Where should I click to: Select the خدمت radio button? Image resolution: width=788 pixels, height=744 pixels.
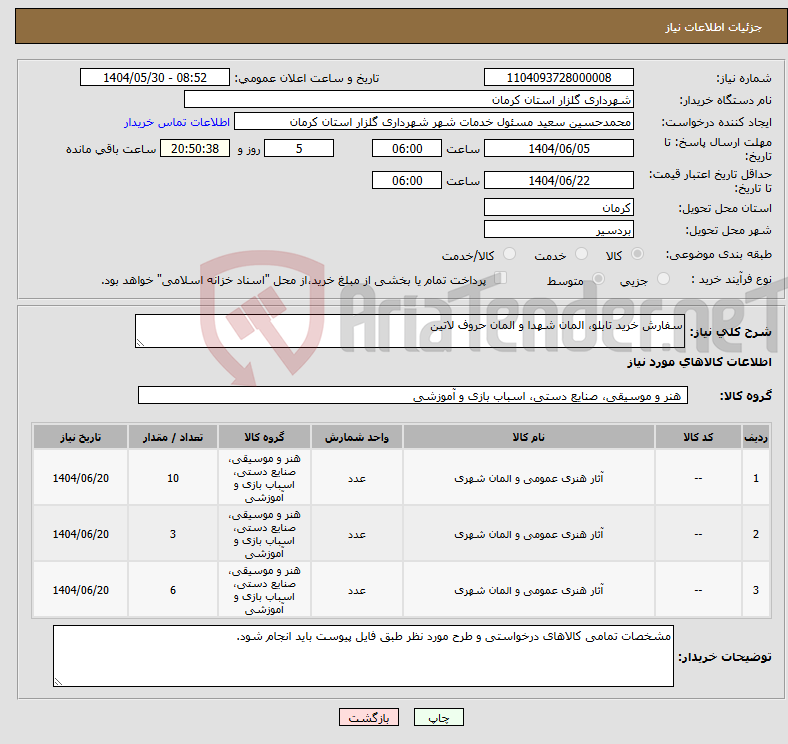tap(581, 254)
